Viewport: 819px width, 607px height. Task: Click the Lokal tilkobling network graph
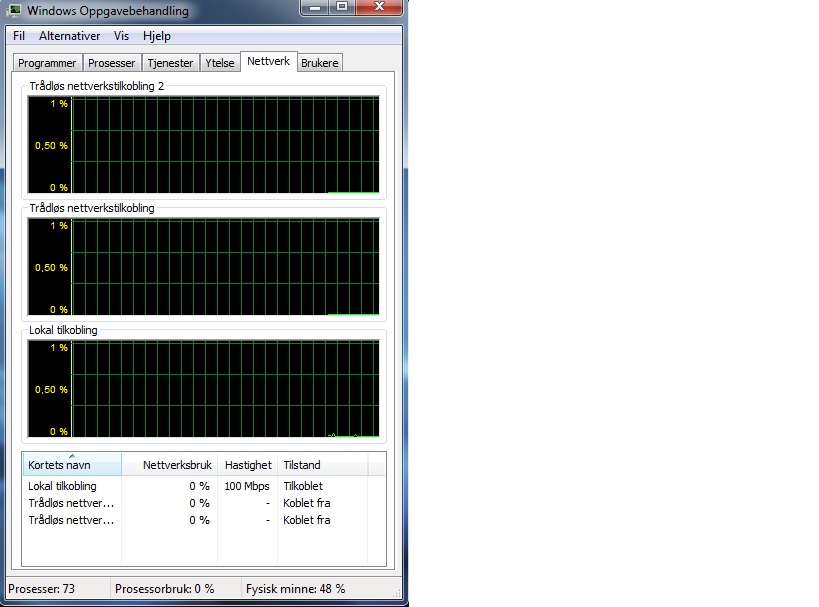pos(204,389)
